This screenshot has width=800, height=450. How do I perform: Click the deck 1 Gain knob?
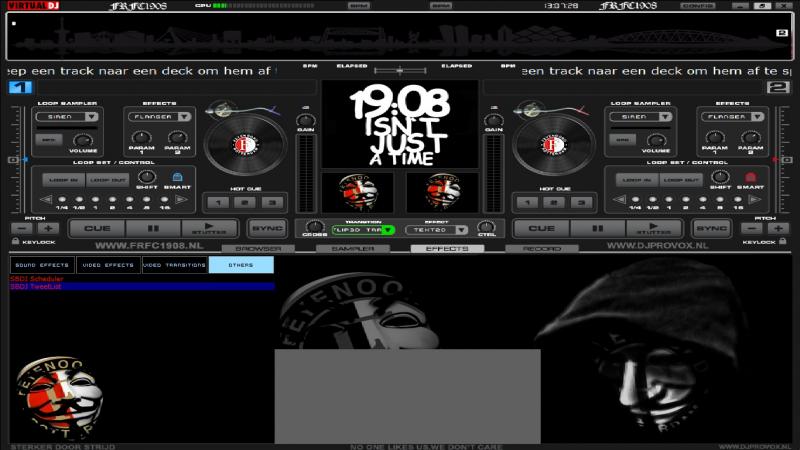(305, 120)
